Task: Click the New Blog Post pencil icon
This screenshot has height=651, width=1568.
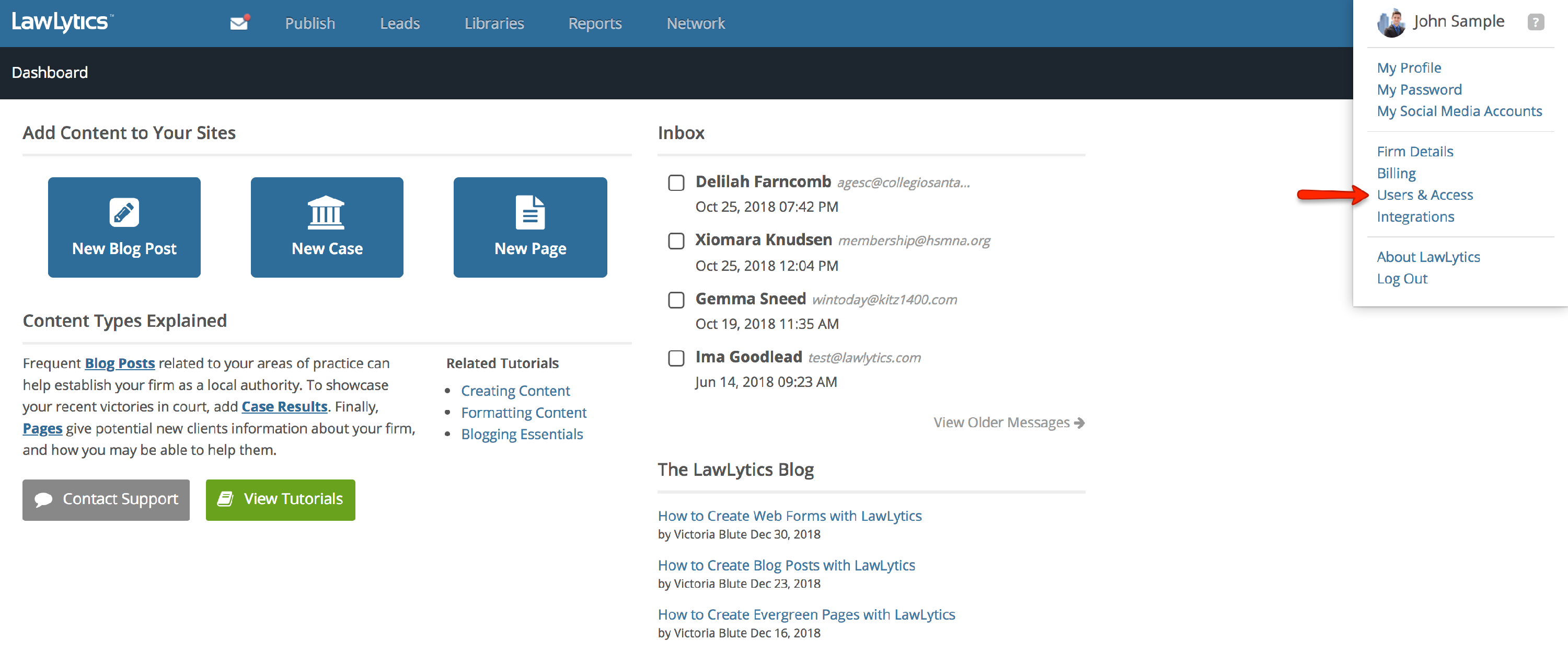Action: click(124, 212)
